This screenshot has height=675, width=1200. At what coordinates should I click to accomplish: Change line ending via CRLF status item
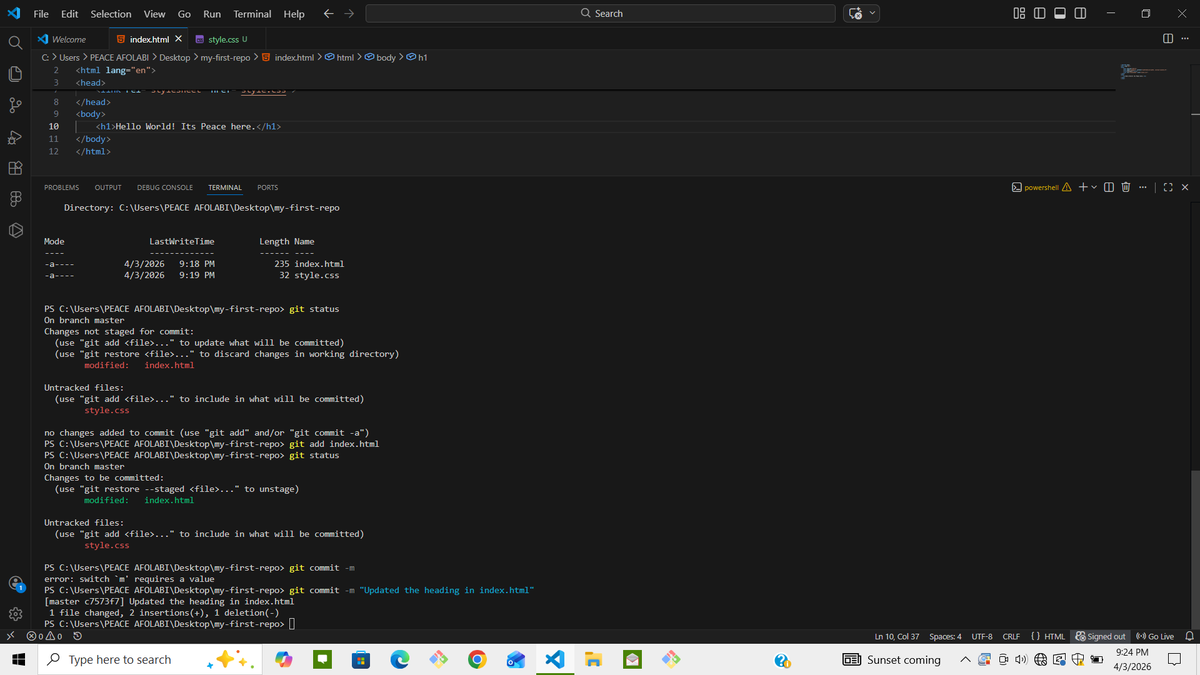(1011, 636)
